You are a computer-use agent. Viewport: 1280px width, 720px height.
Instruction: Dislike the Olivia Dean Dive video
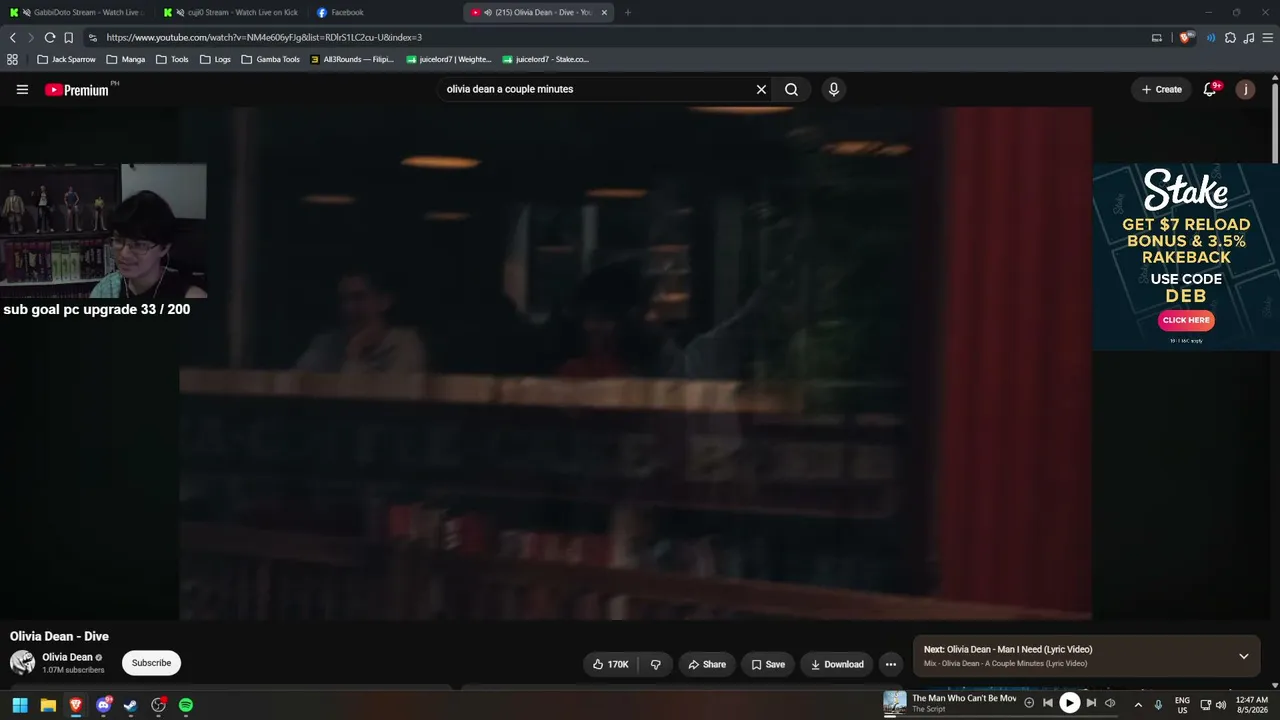pos(656,664)
